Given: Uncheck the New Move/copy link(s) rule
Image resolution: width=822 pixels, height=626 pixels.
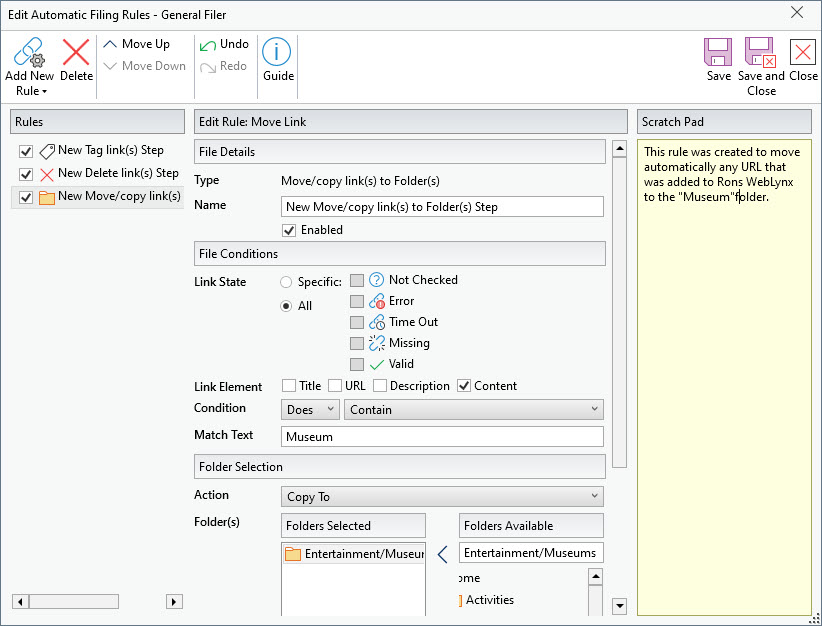Looking at the screenshot, I should (x=26, y=197).
